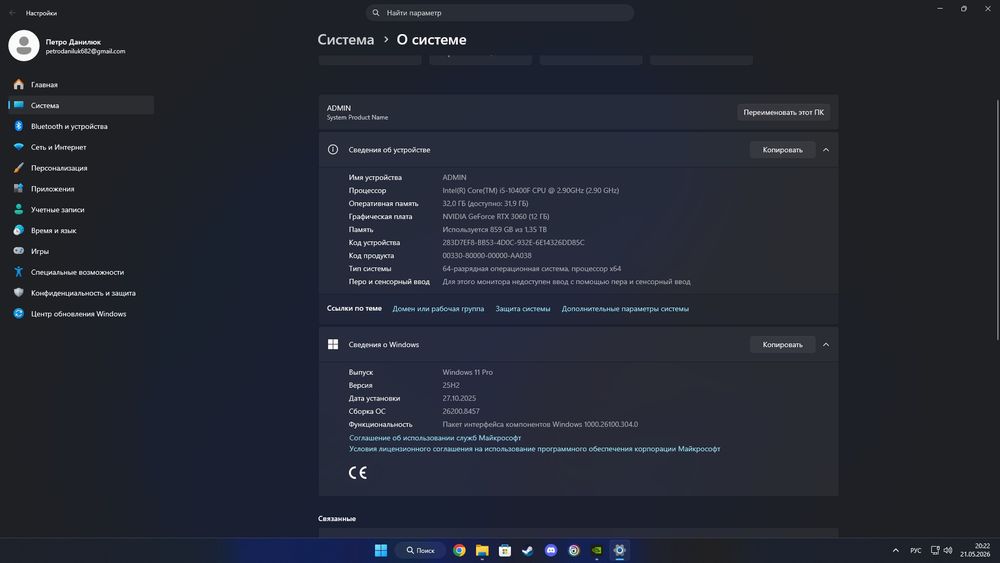
Task: Go to Учетные записи
Action: [81, 209]
